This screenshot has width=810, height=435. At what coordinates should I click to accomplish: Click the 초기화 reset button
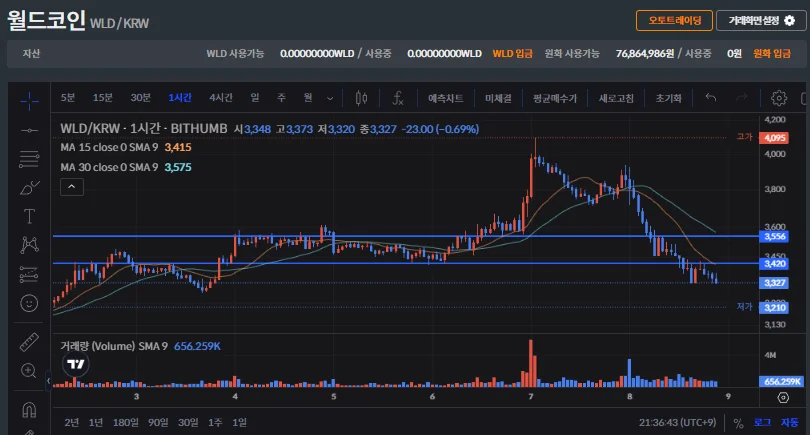(668, 98)
